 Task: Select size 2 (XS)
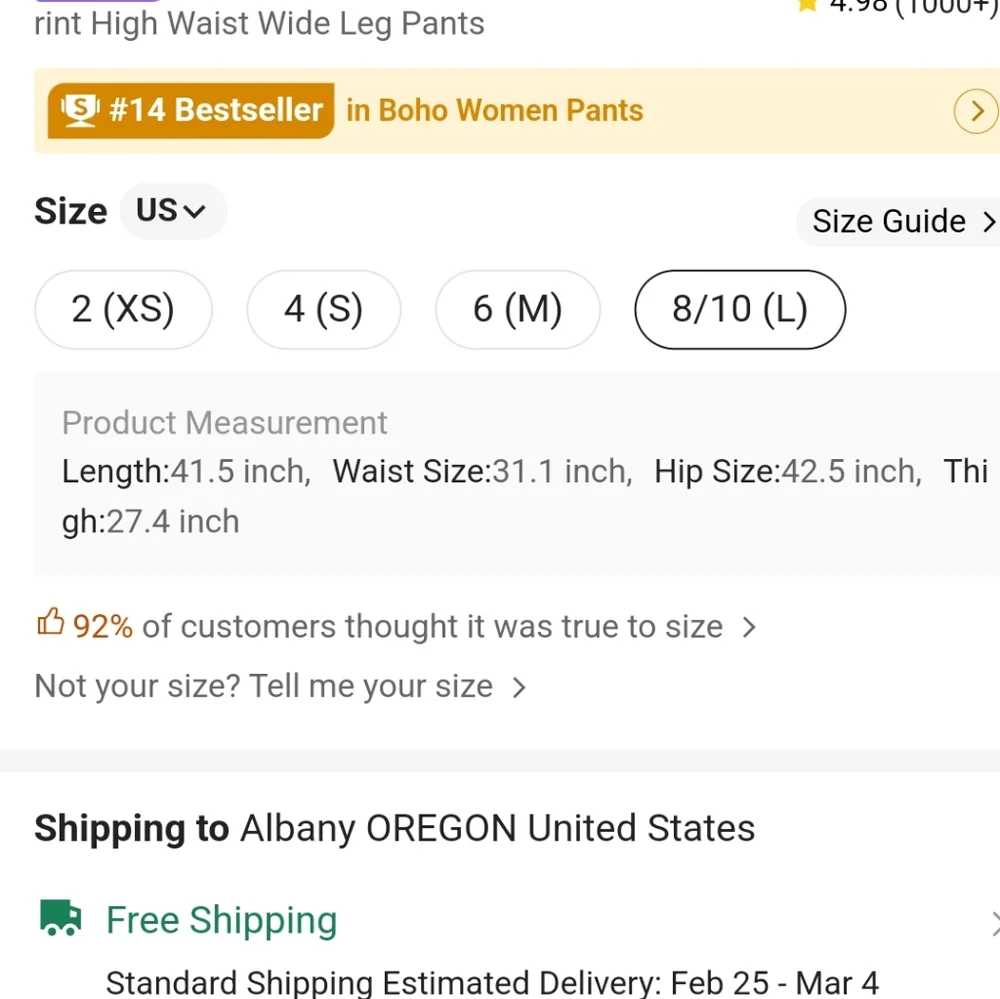pos(123,309)
